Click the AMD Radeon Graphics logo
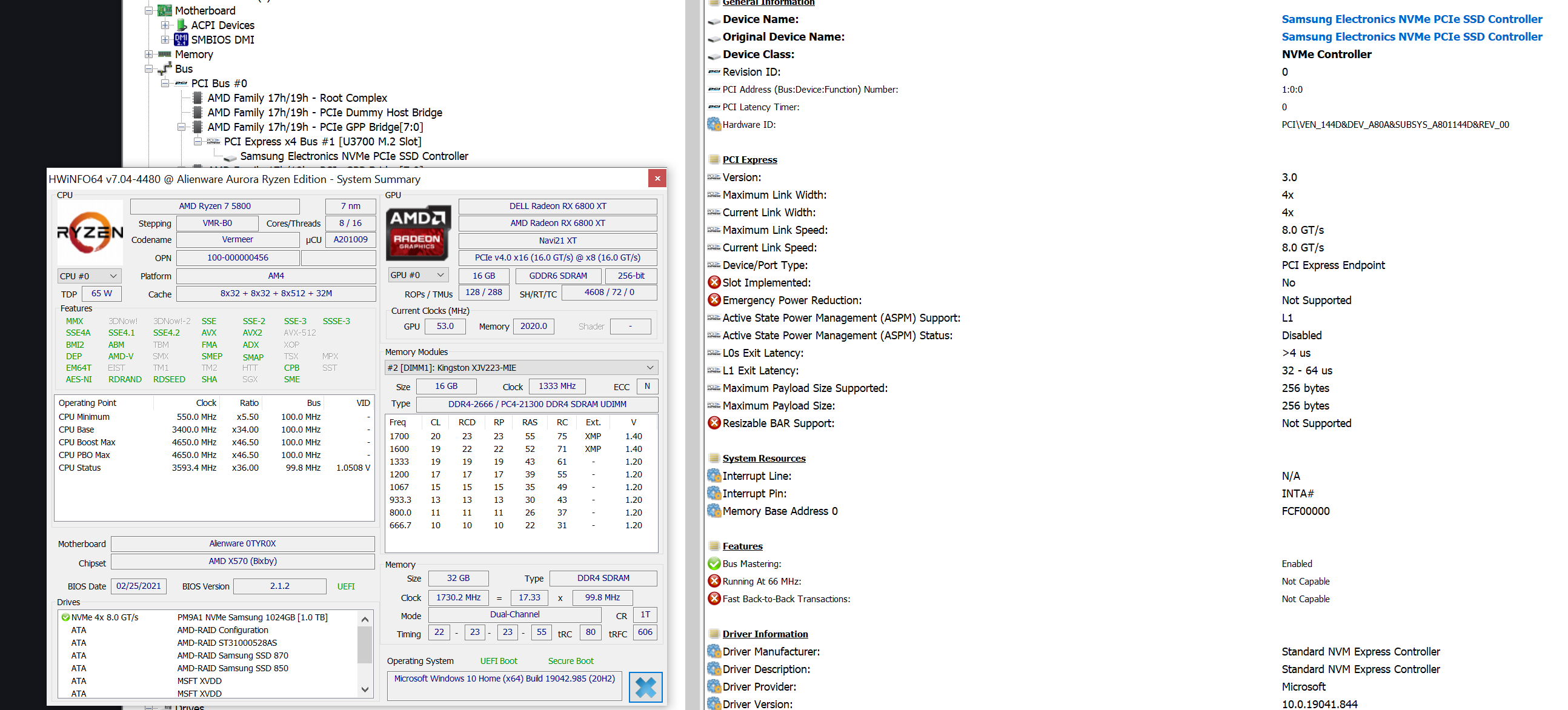 (x=418, y=233)
